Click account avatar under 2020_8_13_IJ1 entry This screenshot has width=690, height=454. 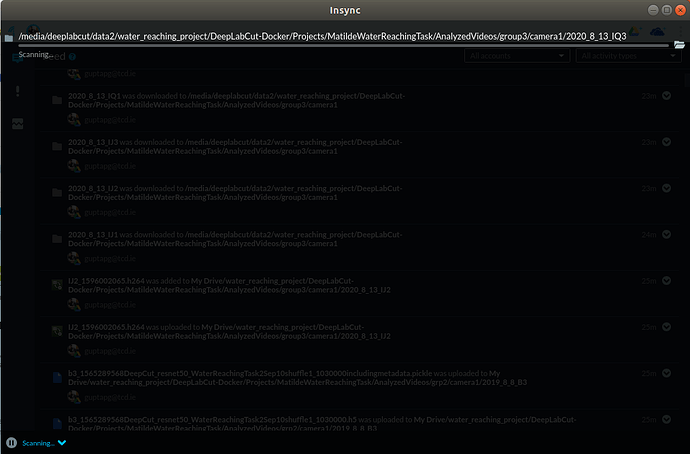click(74, 258)
